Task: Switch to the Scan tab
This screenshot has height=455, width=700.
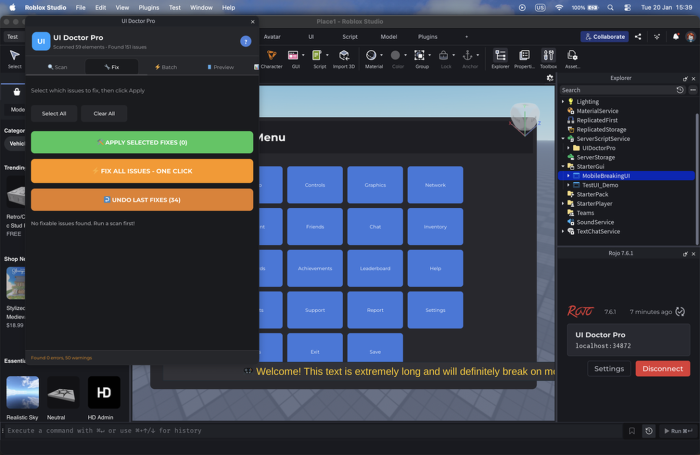Action: pyautogui.click(x=58, y=67)
